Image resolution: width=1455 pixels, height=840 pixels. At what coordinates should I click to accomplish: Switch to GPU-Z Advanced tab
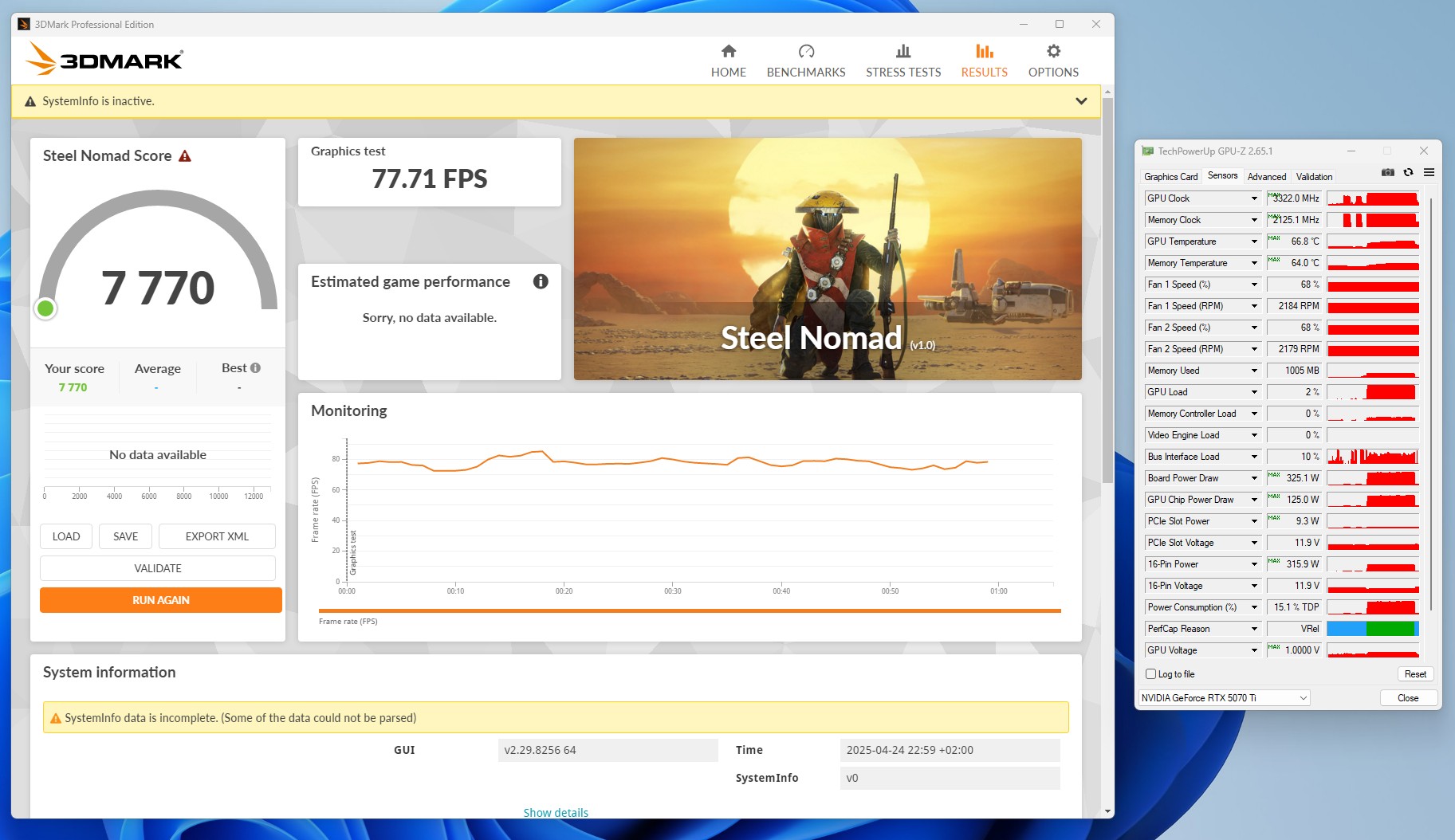pyautogui.click(x=1267, y=177)
